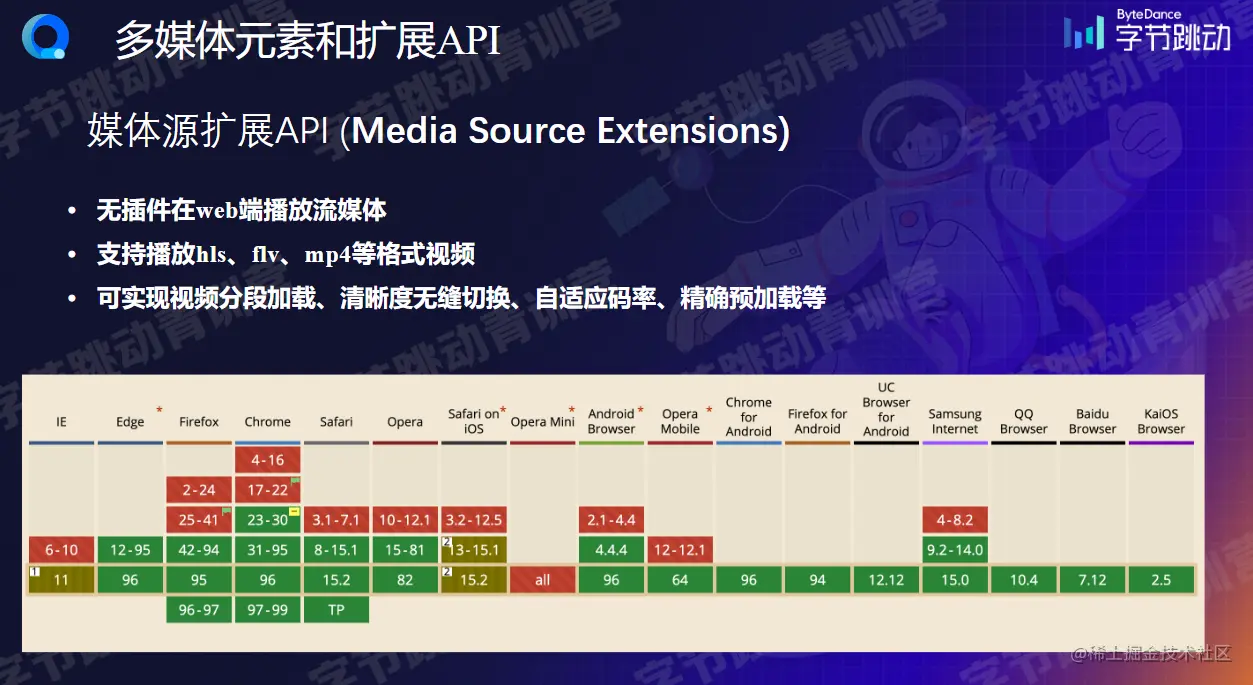Select the KaiOS Browser column header
This screenshot has width=1253, height=685.
click(1161, 421)
